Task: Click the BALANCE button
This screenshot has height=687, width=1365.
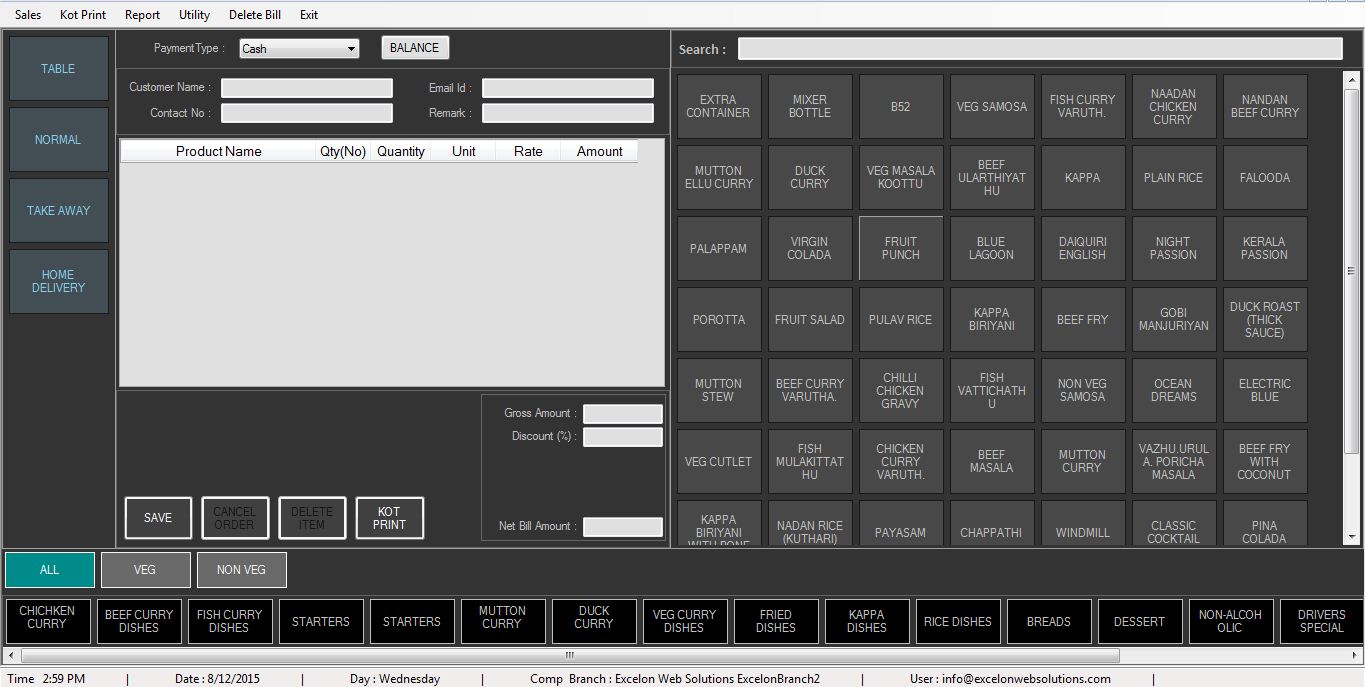Action: tap(414, 48)
